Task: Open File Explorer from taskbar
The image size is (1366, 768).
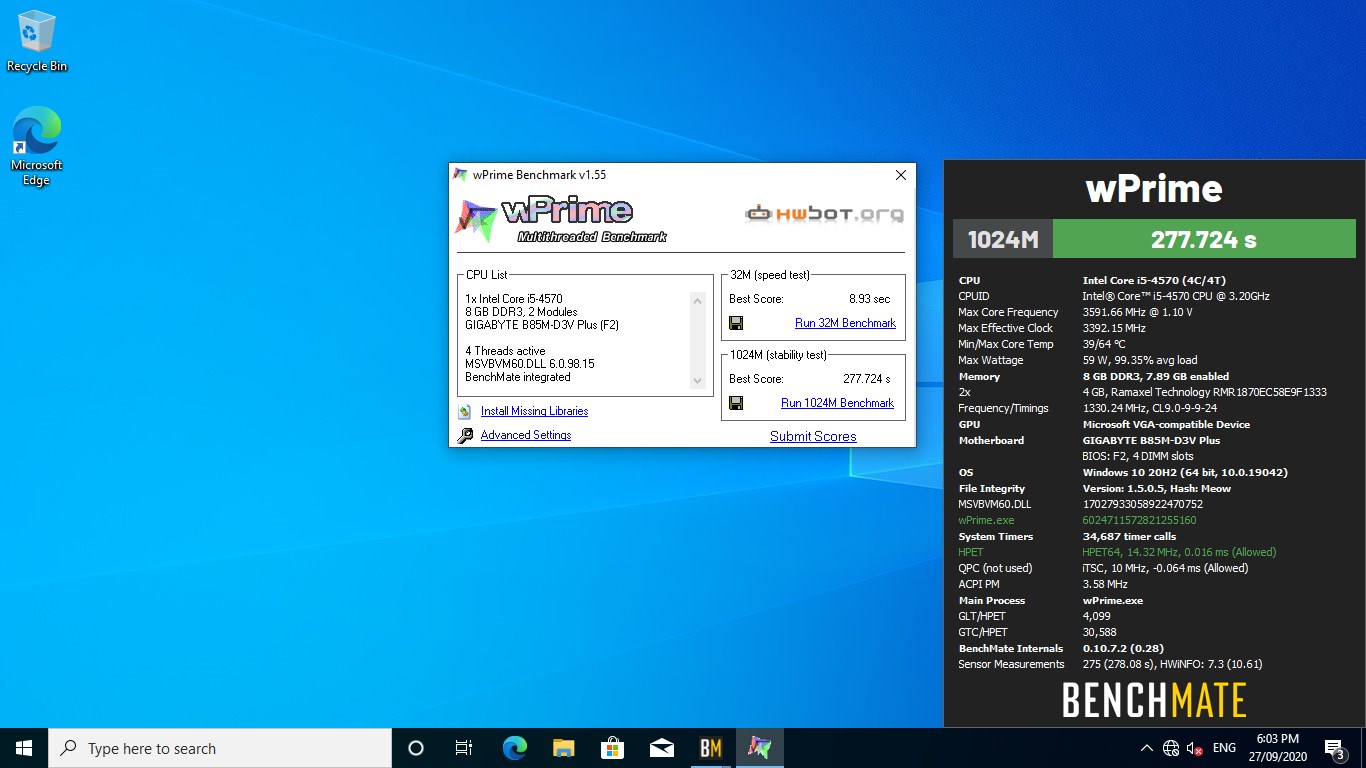Action: pyautogui.click(x=563, y=748)
